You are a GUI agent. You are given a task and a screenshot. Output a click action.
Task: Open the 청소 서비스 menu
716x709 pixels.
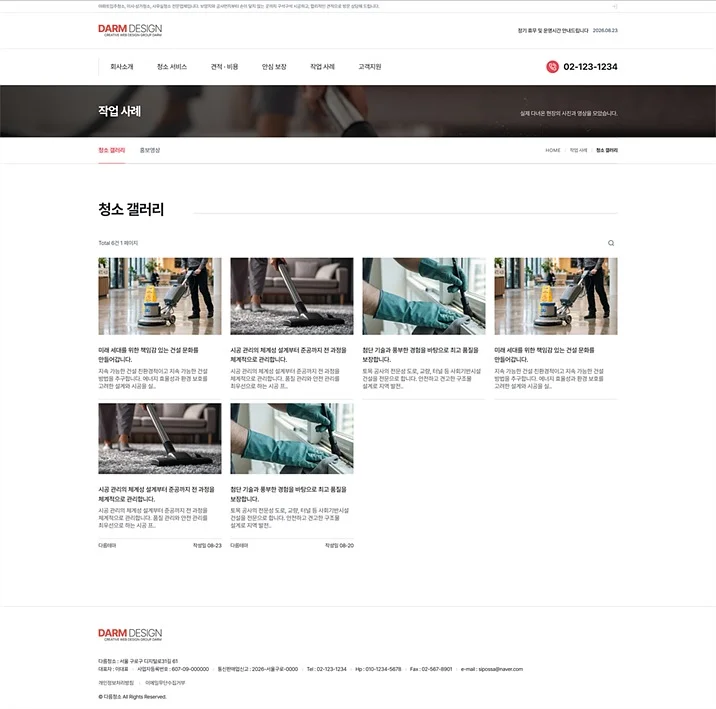click(x=172, y=67)
